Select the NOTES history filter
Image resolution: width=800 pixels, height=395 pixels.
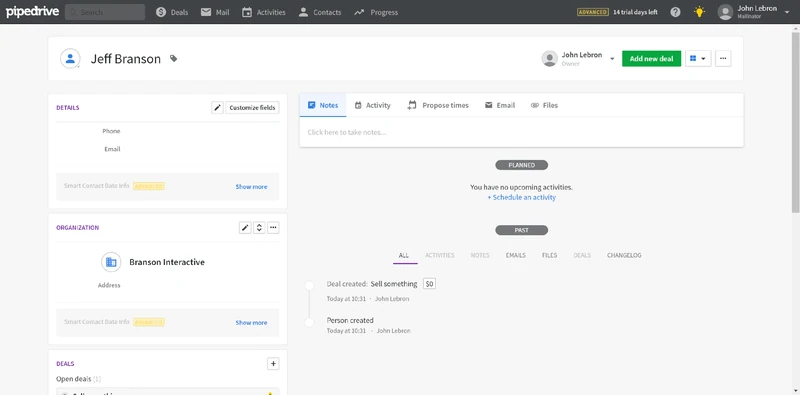(480, 255)
